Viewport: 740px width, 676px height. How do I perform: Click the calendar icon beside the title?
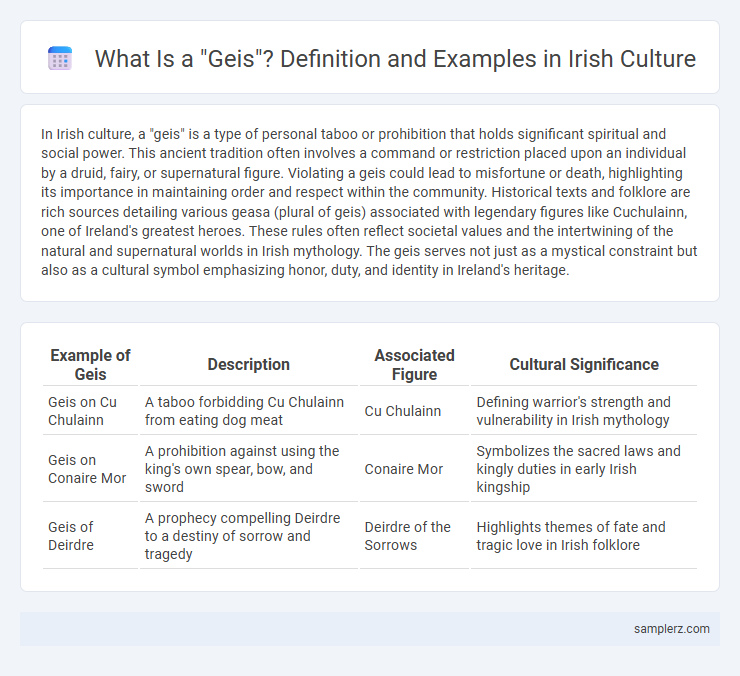60,59
